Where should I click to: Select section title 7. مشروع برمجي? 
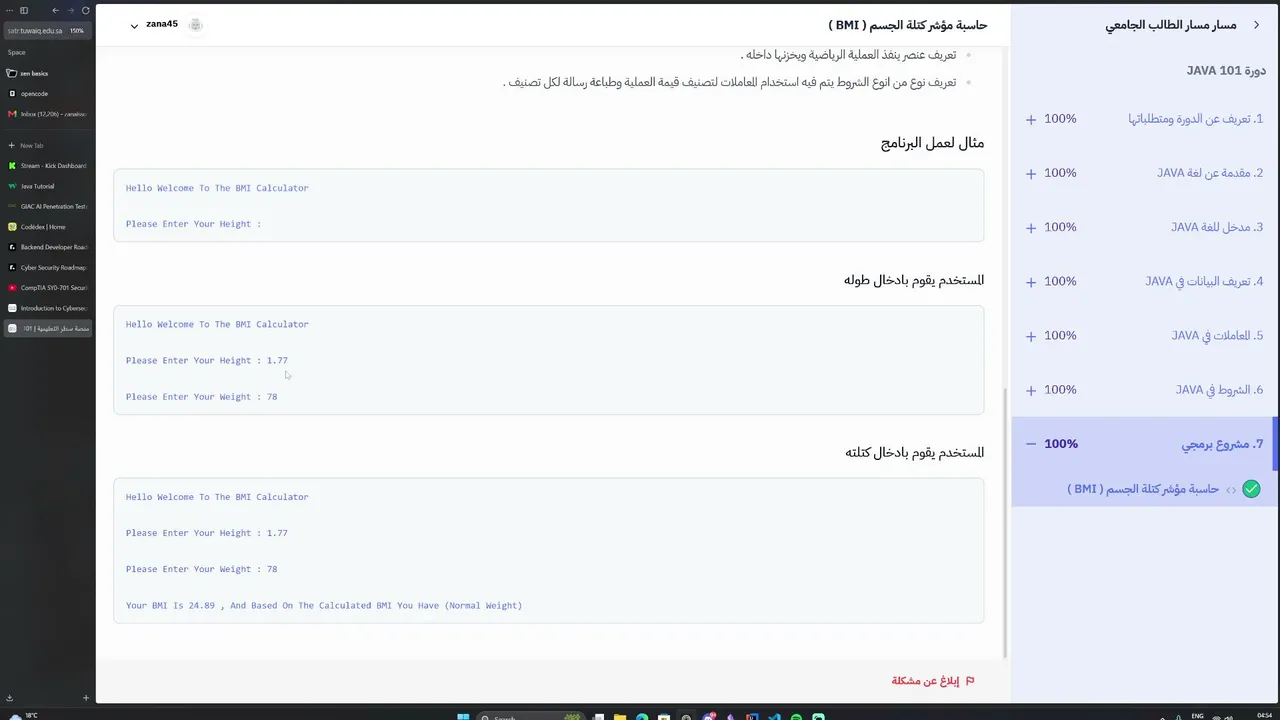point(1223,444)
